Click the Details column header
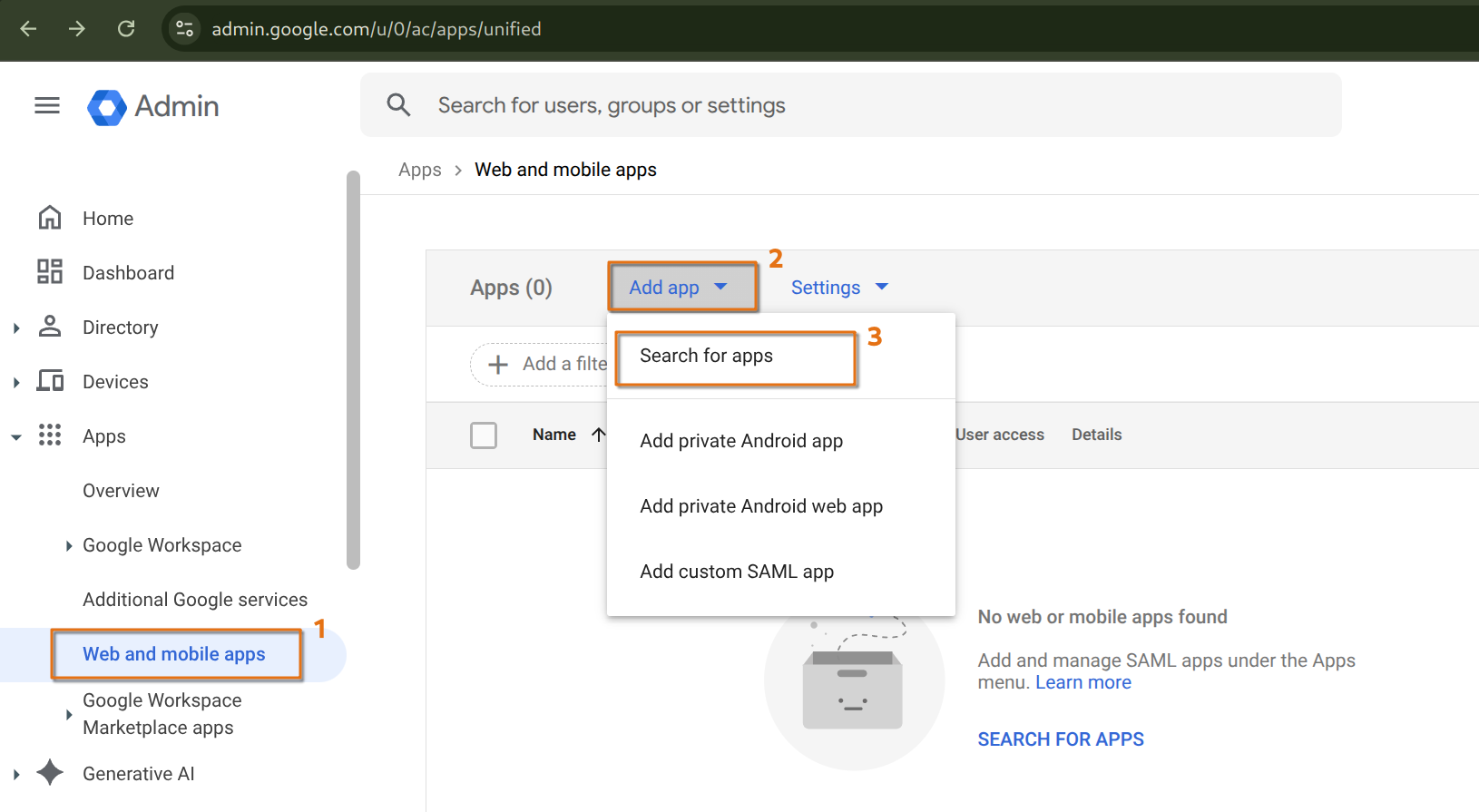Viewport: 1479px width, 812px height. (1097, 435)
